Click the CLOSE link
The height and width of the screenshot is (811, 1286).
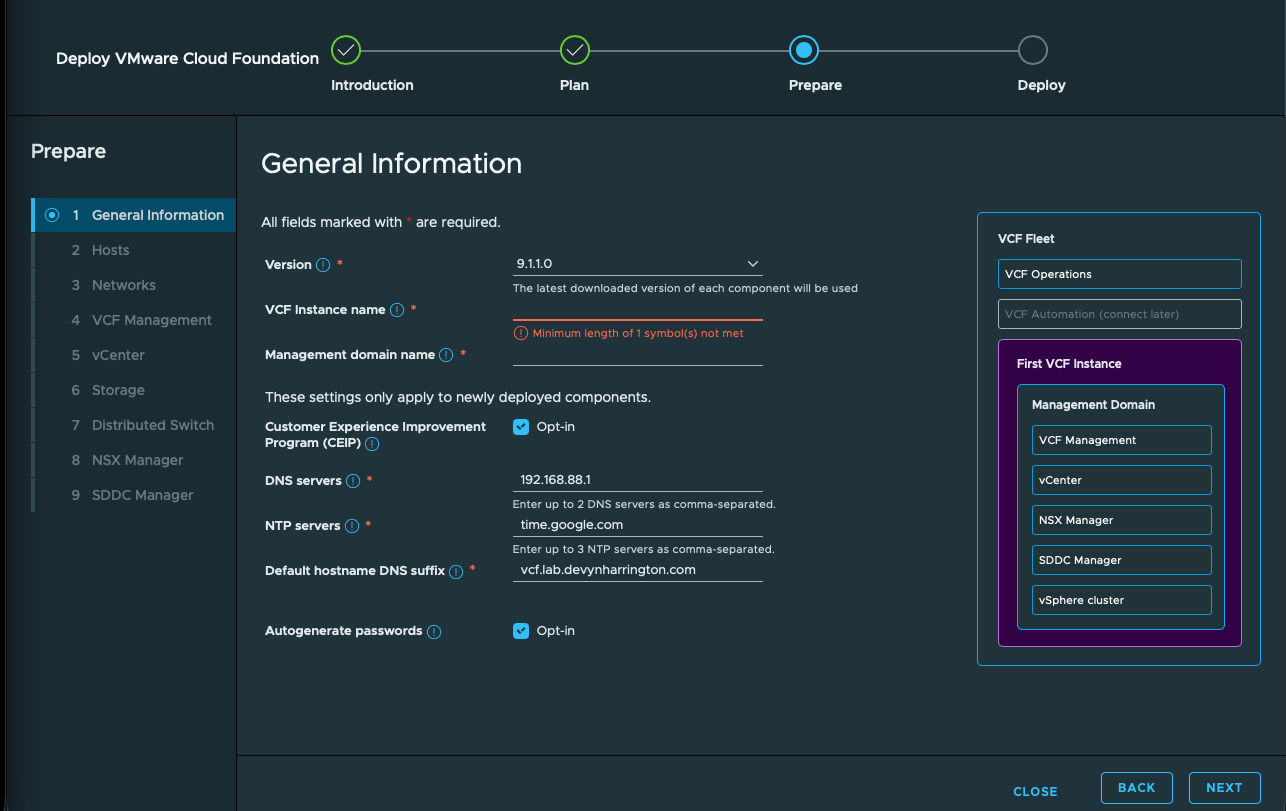point(1035,791)
